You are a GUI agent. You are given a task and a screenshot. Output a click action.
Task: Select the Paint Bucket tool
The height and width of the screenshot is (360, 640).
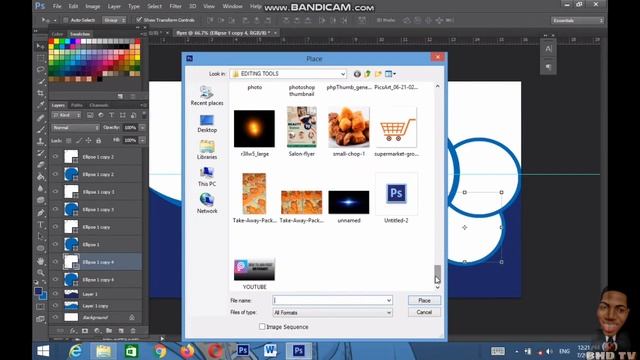coord(40,177)
